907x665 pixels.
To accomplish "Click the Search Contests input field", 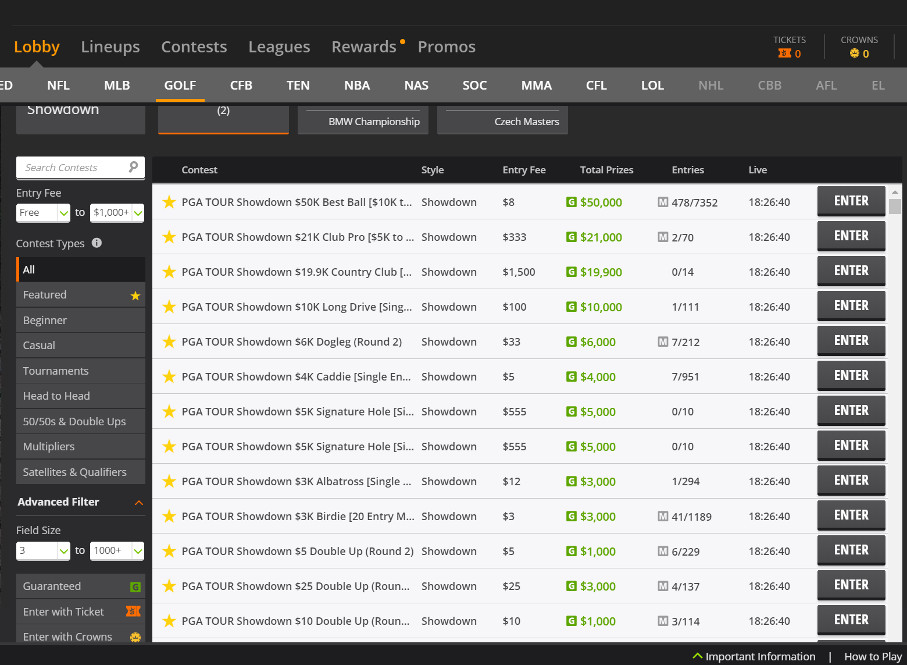I will pos(80,168).
